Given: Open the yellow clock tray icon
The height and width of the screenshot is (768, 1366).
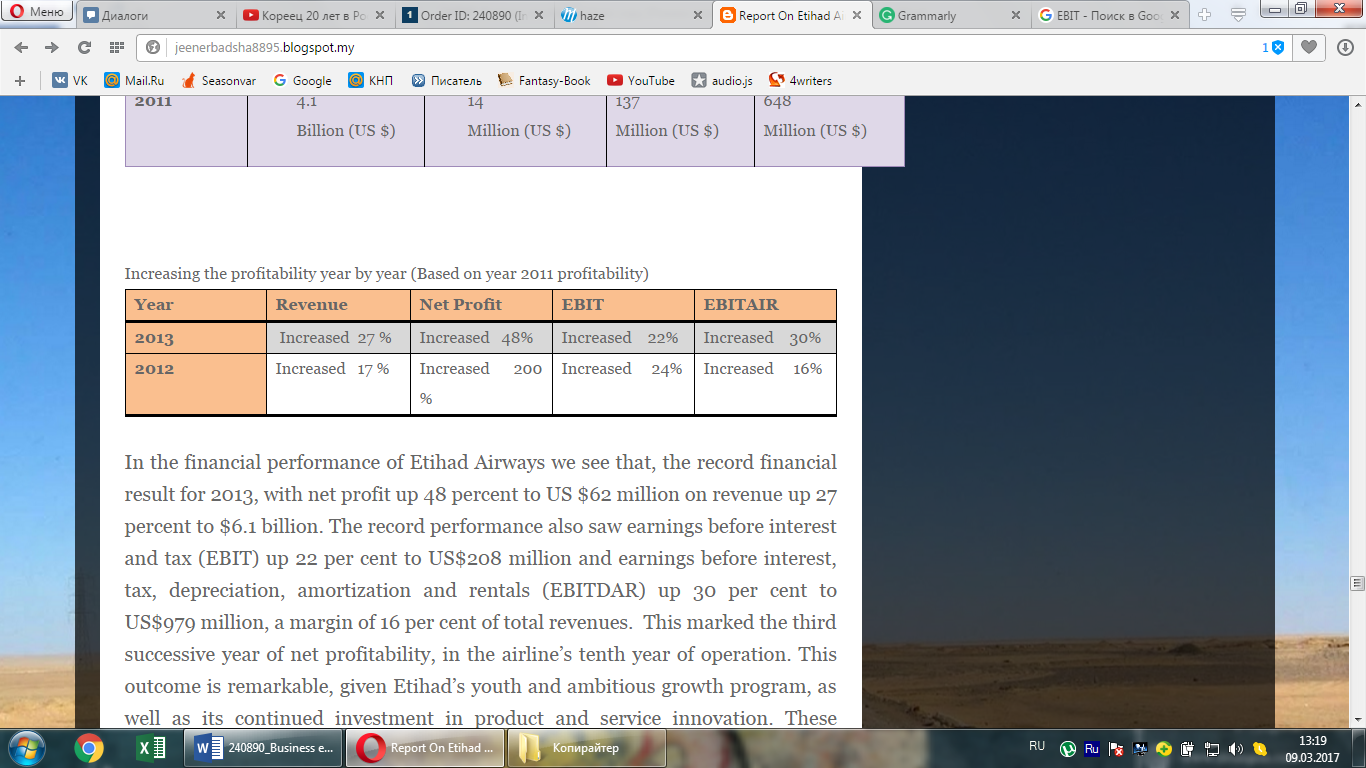Looking at the screenshot, I should tap(1260, 748).
